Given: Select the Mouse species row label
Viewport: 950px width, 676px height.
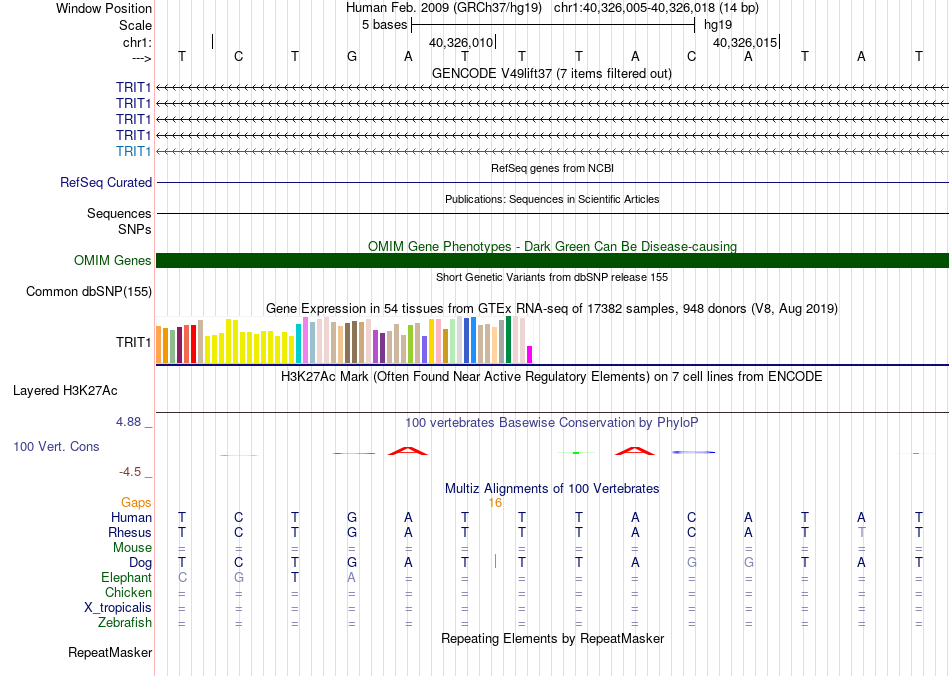Looking at the screenshot, I should pyautogui.click(x=132, y=548).
